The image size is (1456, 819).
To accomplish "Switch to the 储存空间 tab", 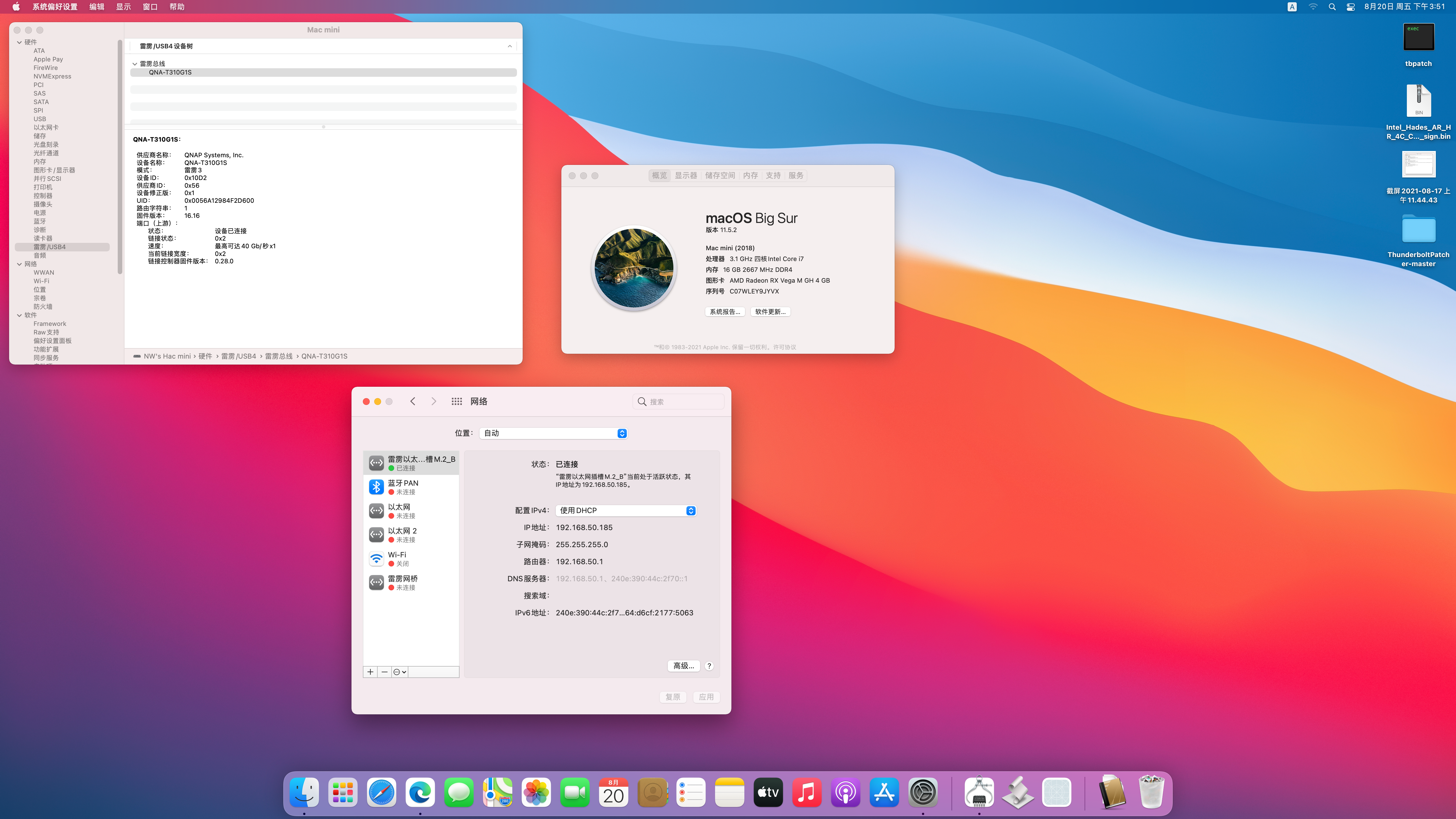I will pos(719,176).
